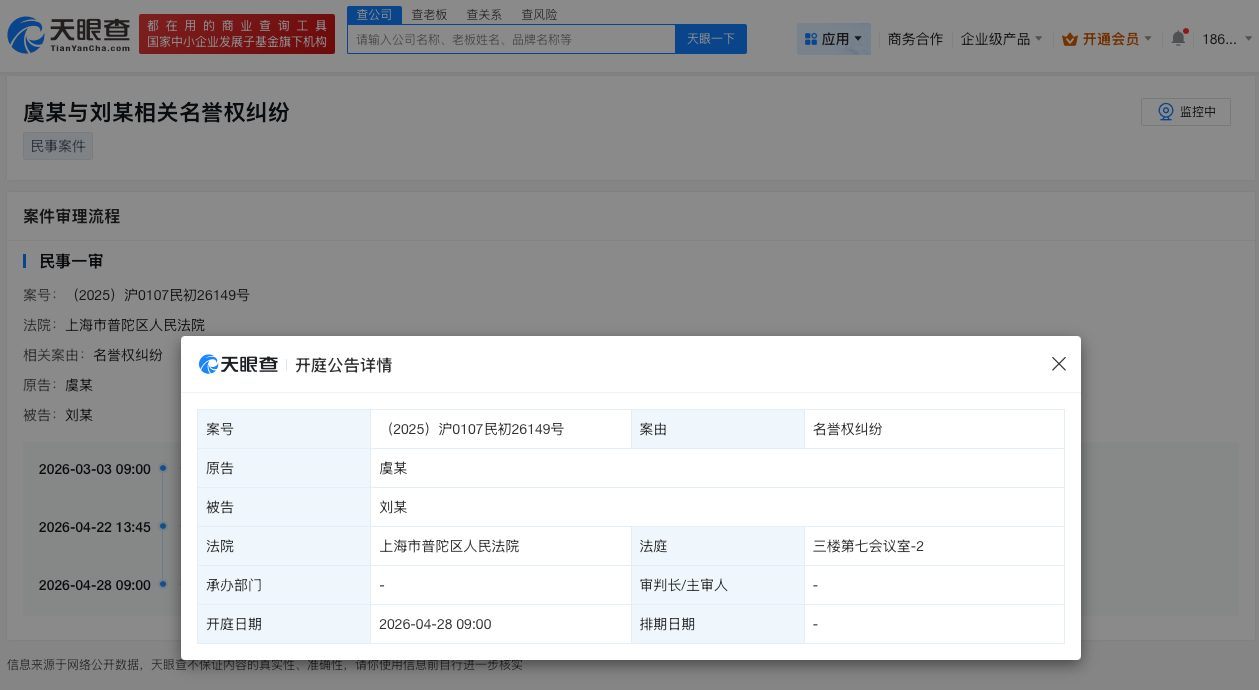Screen dimensions: 1259x690
Task: Click the notification bell icon
Action: tap(1177, 37)
